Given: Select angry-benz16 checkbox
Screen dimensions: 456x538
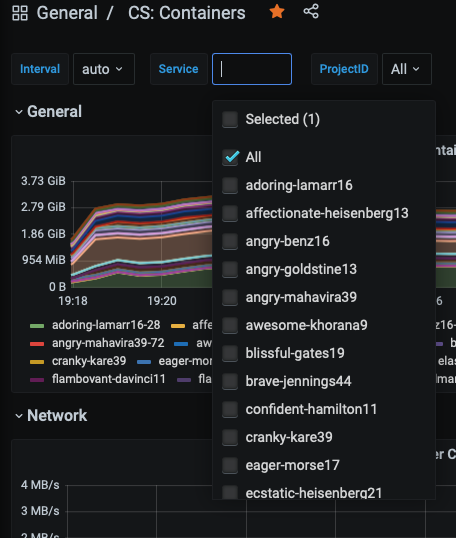Looking at the screenshot, I should pyautogui.click(x=230, y=241).
